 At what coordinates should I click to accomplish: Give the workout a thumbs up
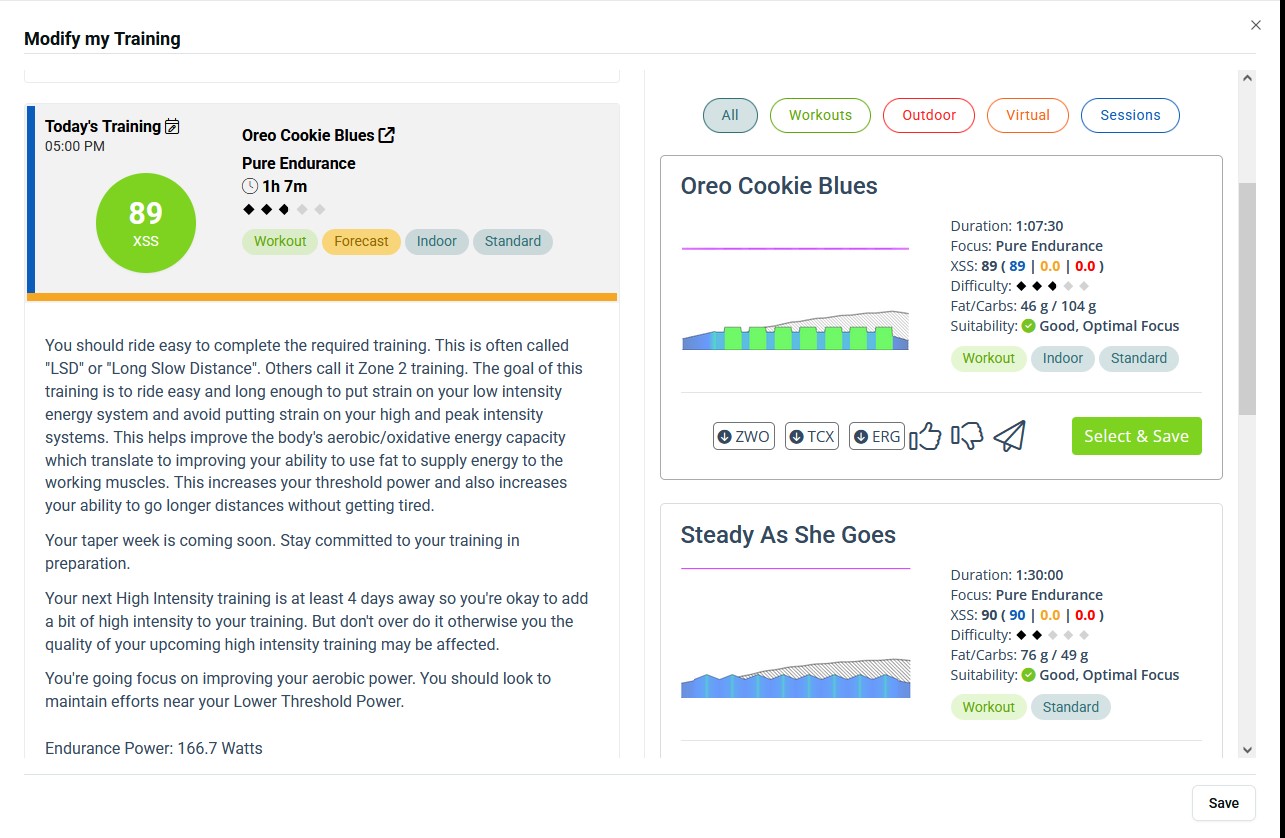click(926, 436)
